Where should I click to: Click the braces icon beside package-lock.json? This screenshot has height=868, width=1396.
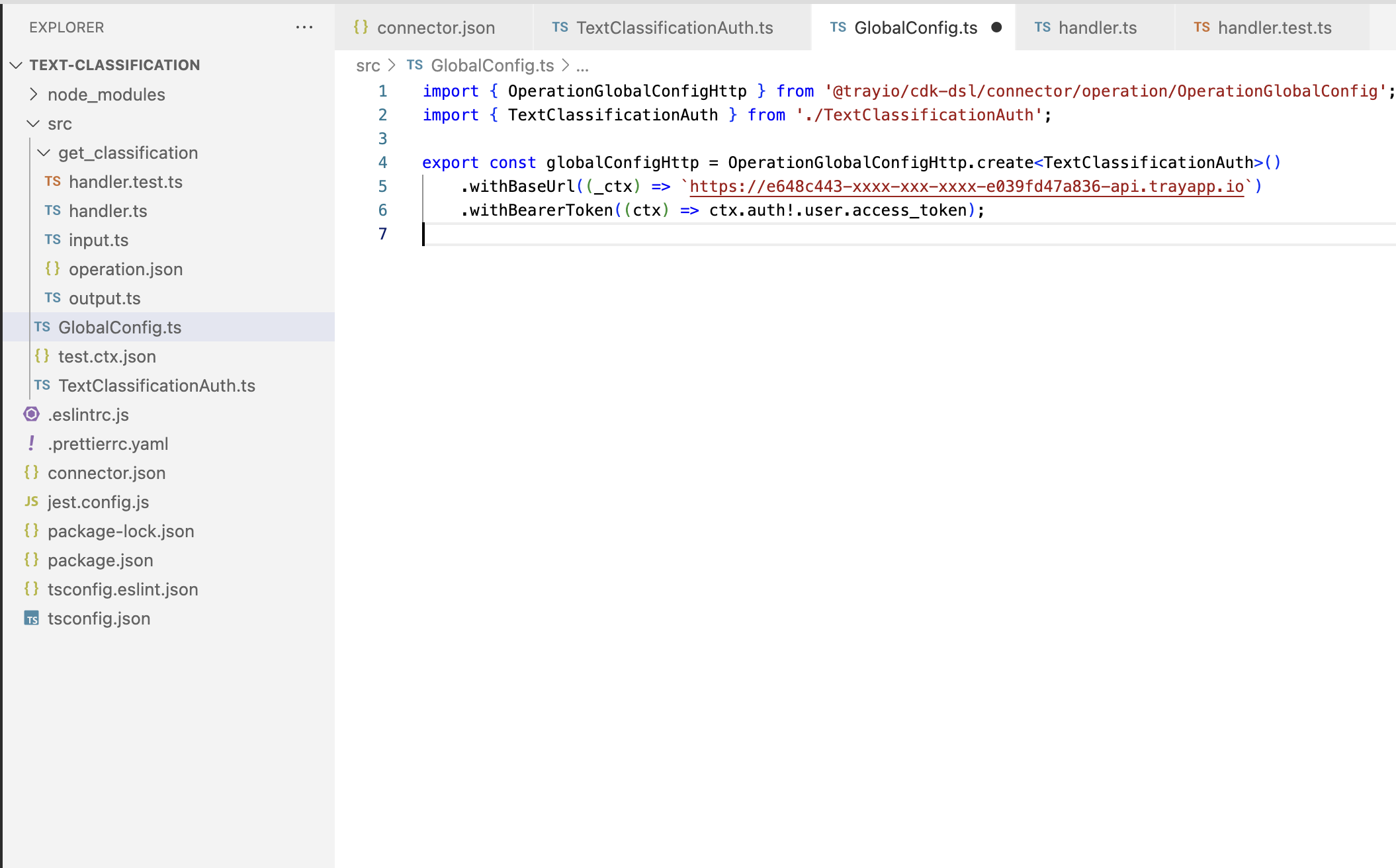[x=31, y=531]
